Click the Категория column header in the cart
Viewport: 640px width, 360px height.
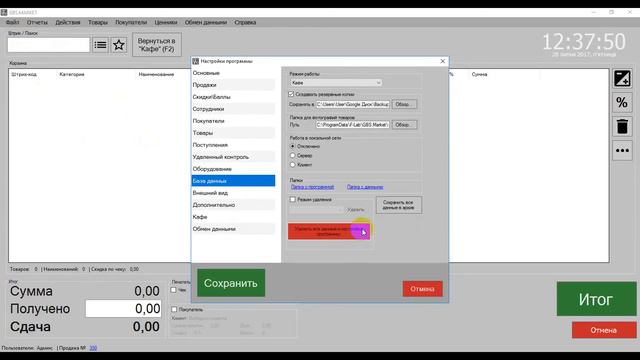click(x=72, y=74)
